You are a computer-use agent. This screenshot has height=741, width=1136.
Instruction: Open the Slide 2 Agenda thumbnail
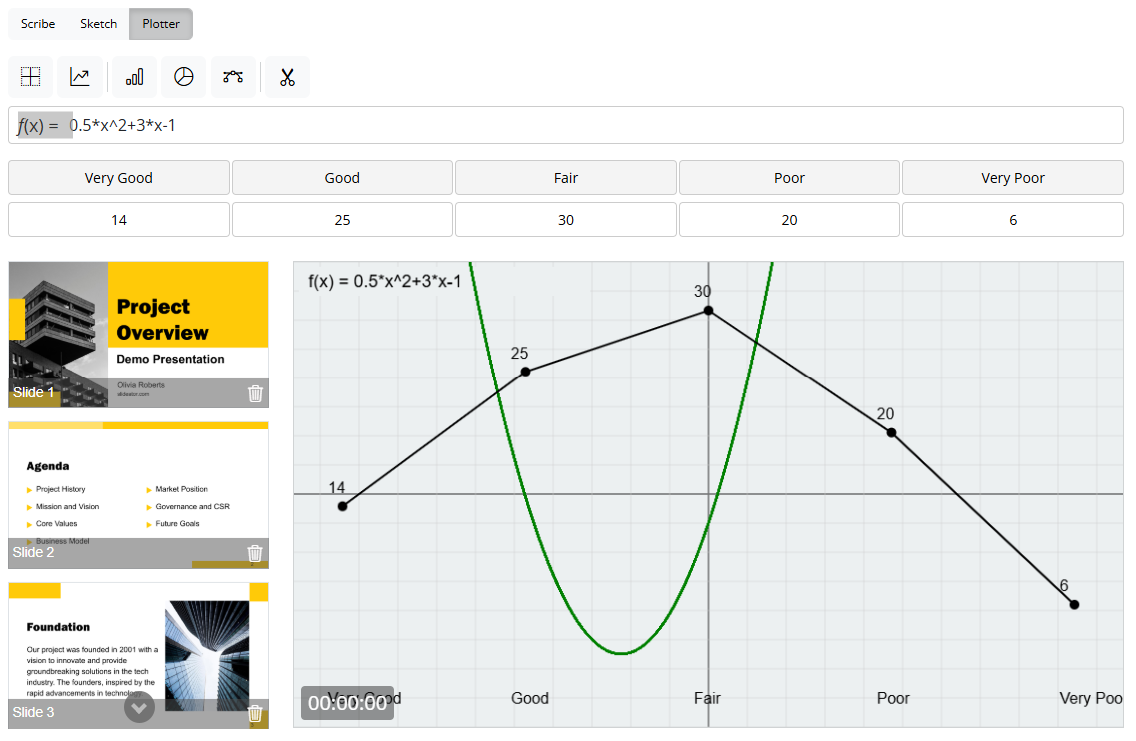tap(138, 495)
